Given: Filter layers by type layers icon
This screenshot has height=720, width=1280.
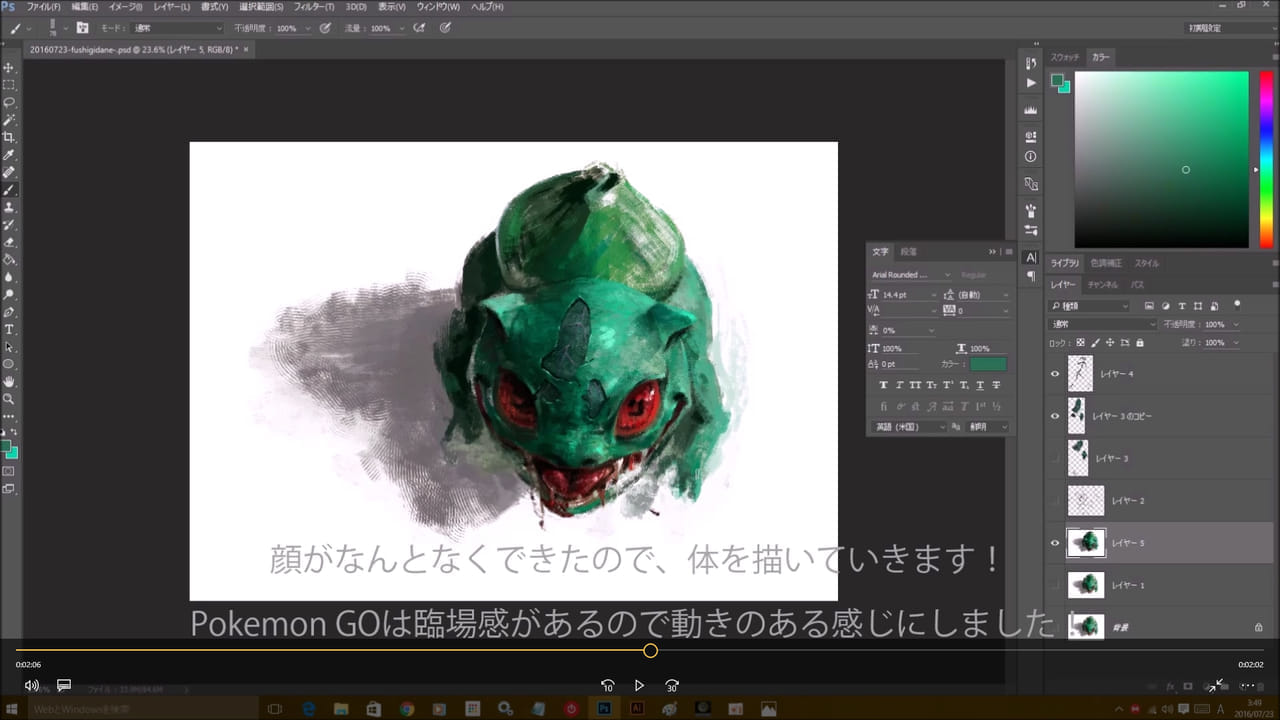Looking at the screenshot, I should [1182, 306].
